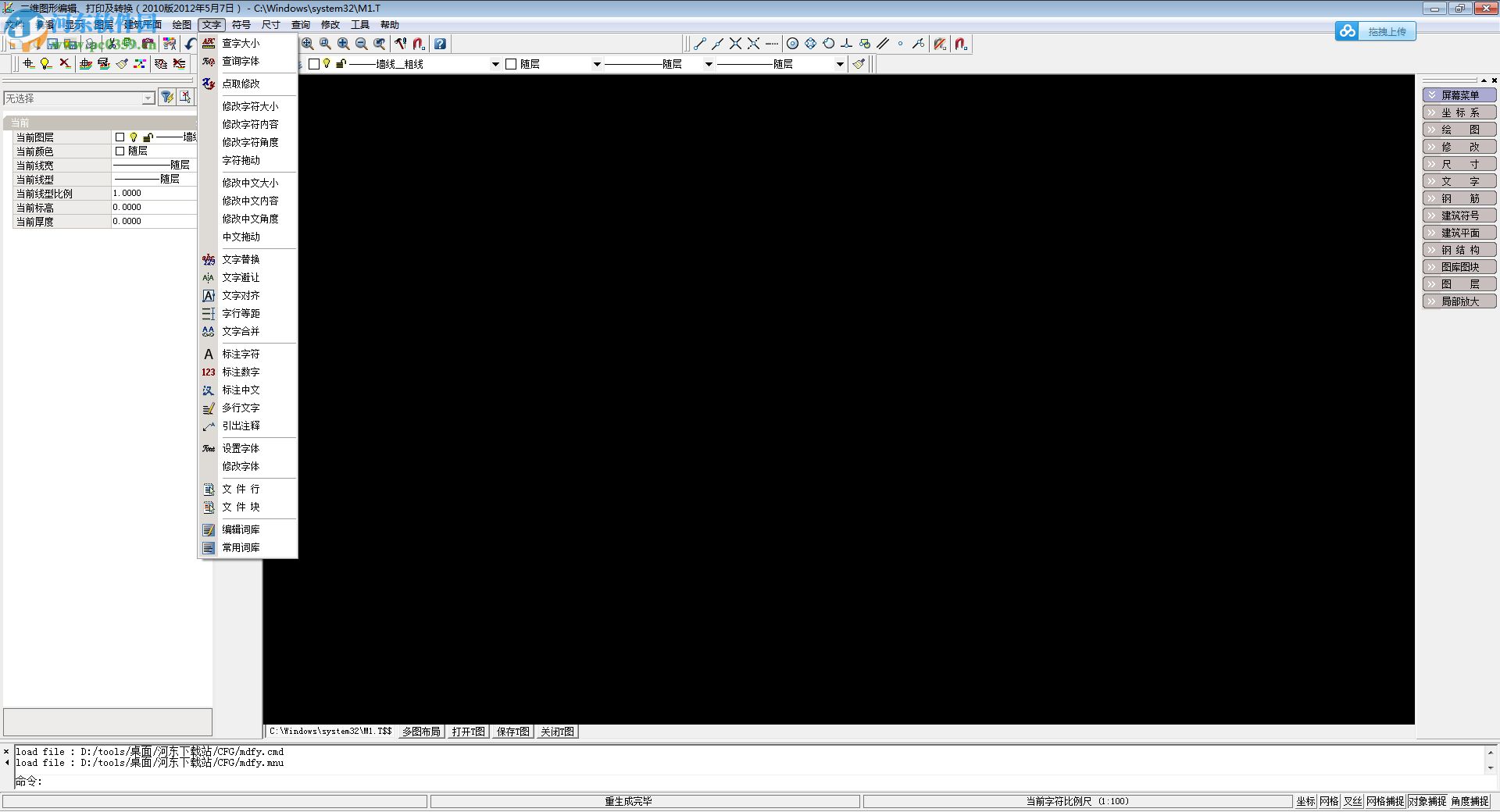Click the center snap circle icon
Image resolution: width=1500 pixels, height=812 pixels.
click(792, 44)
